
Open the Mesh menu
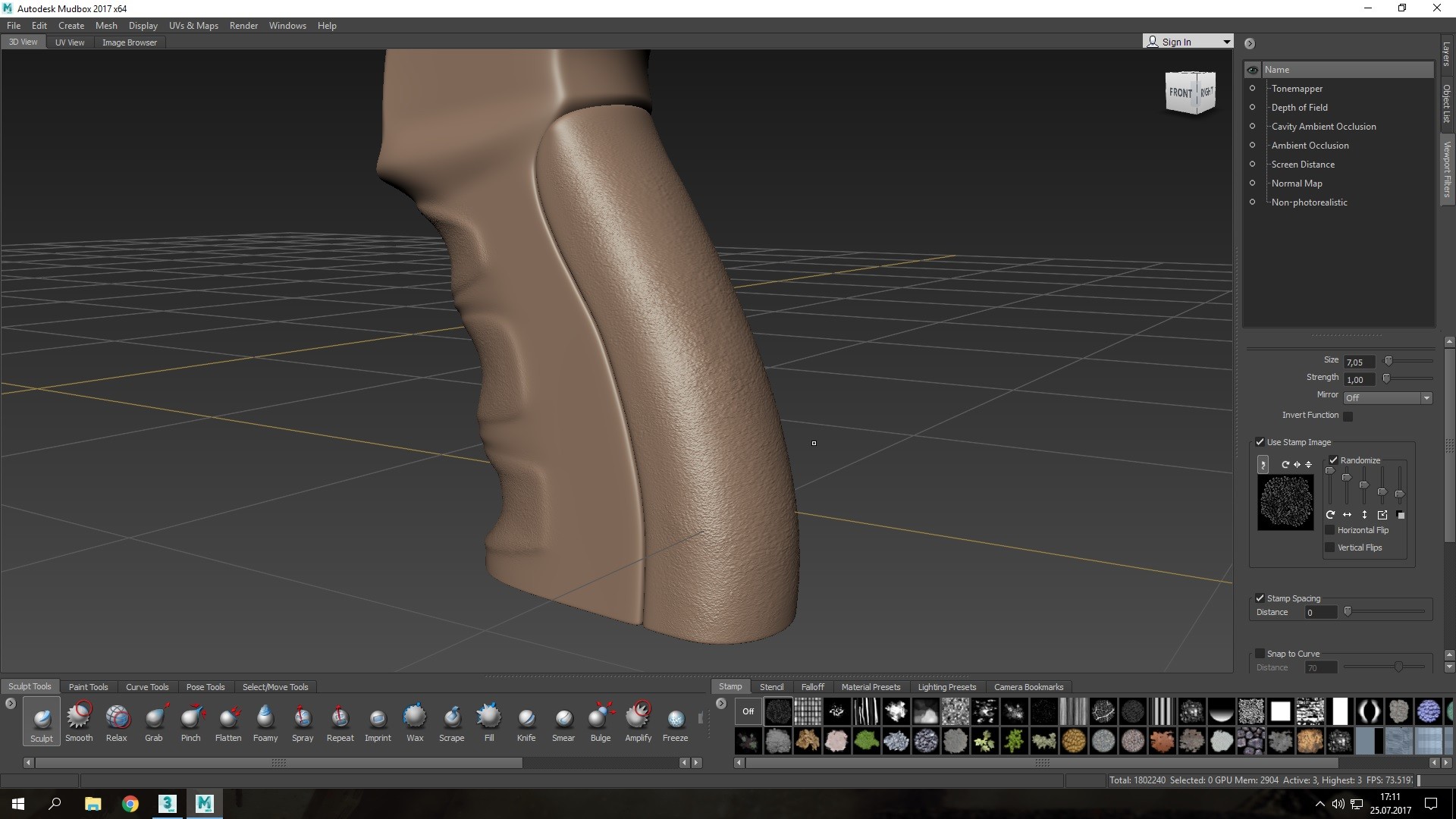tap(106, 25)
